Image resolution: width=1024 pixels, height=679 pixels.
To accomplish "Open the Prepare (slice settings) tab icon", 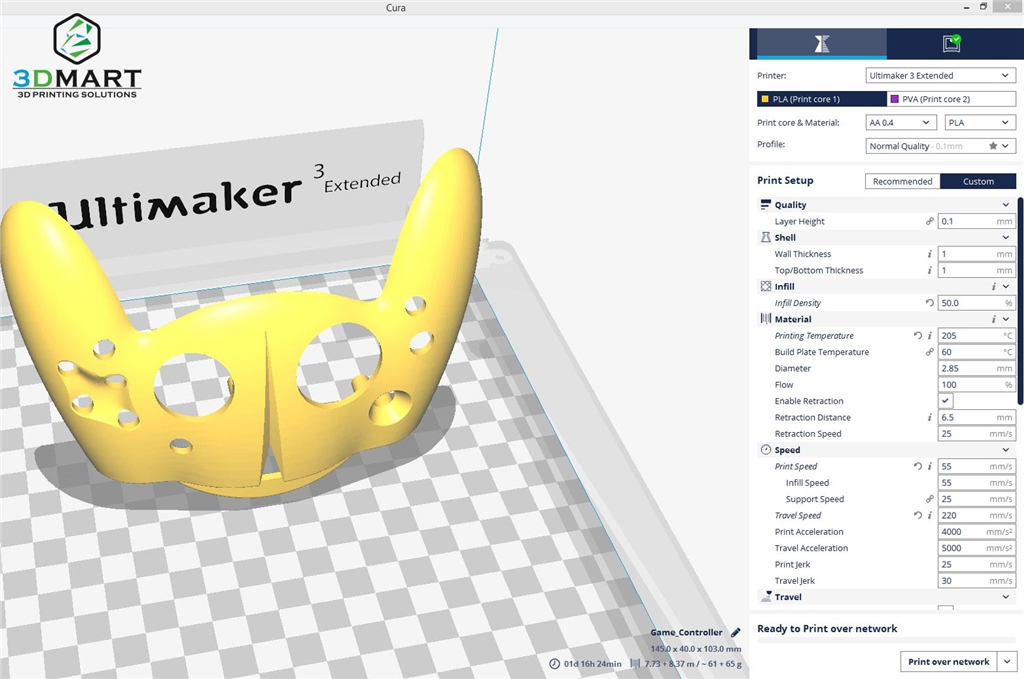I will [821, 44].
